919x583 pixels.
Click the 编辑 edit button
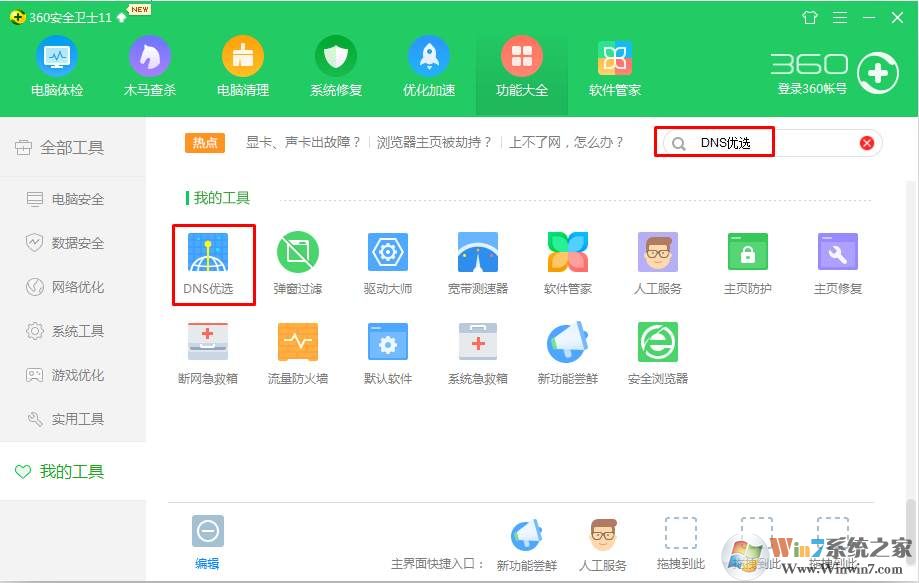[207, 543]
